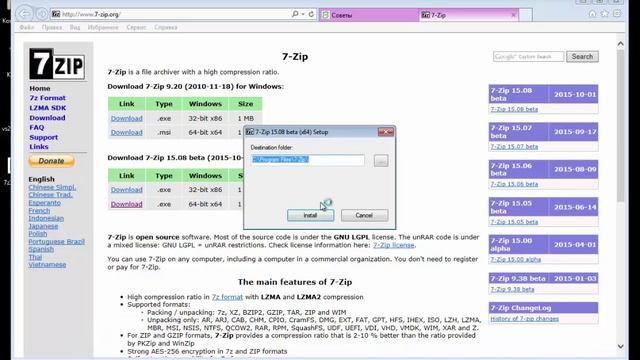Open the 7-Zip 15.07 beta news link
The width and height of the screenshot is (640, 360).
514,147
